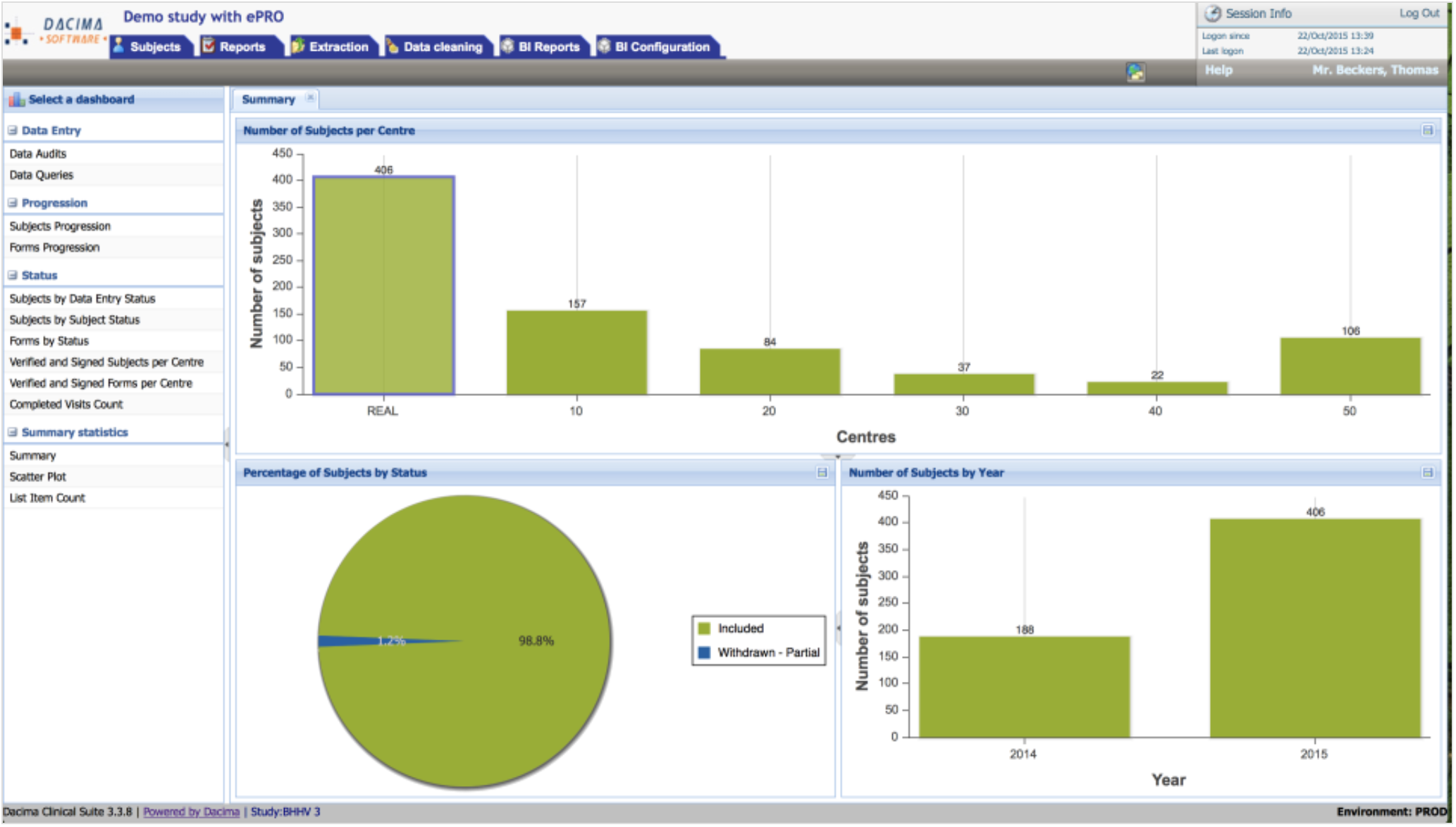Open Subjects by Data Entry Status dashboard

82,299
